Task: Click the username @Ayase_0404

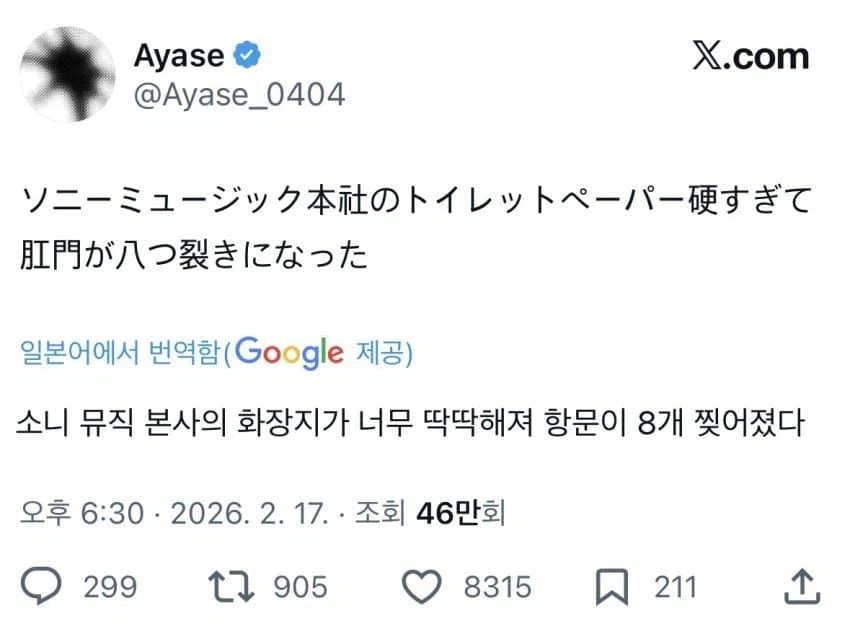Action: (x=241, y=94)
